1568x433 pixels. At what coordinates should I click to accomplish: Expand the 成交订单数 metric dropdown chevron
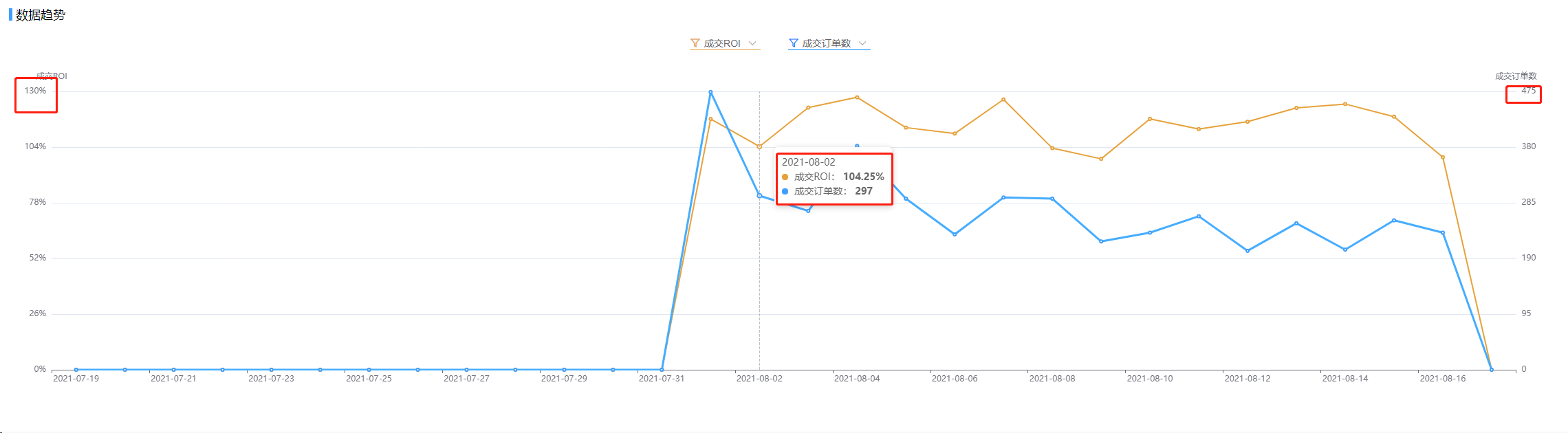[862, 43]
